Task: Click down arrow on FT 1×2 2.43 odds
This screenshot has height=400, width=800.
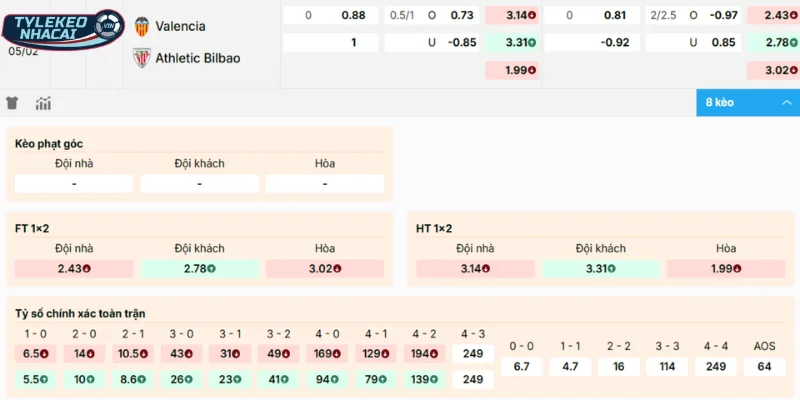Action: 88,269
